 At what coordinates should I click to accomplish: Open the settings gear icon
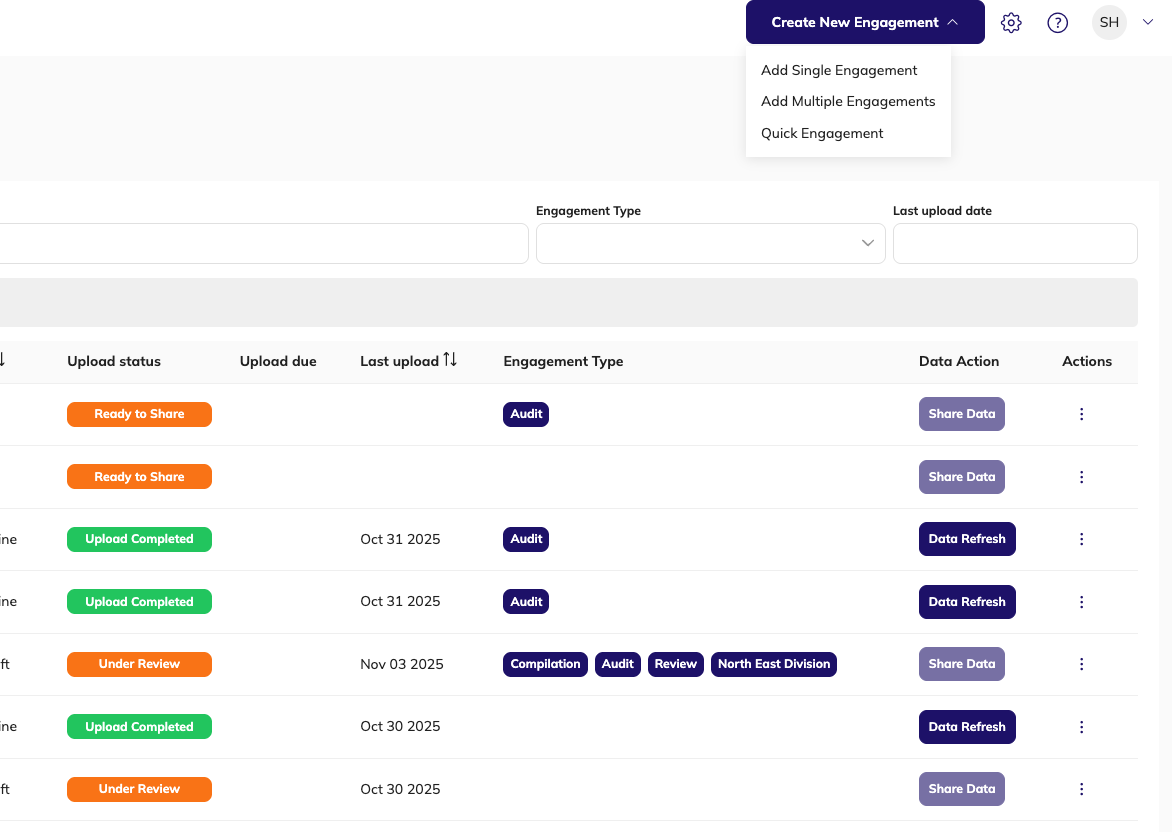[1011, 23]
